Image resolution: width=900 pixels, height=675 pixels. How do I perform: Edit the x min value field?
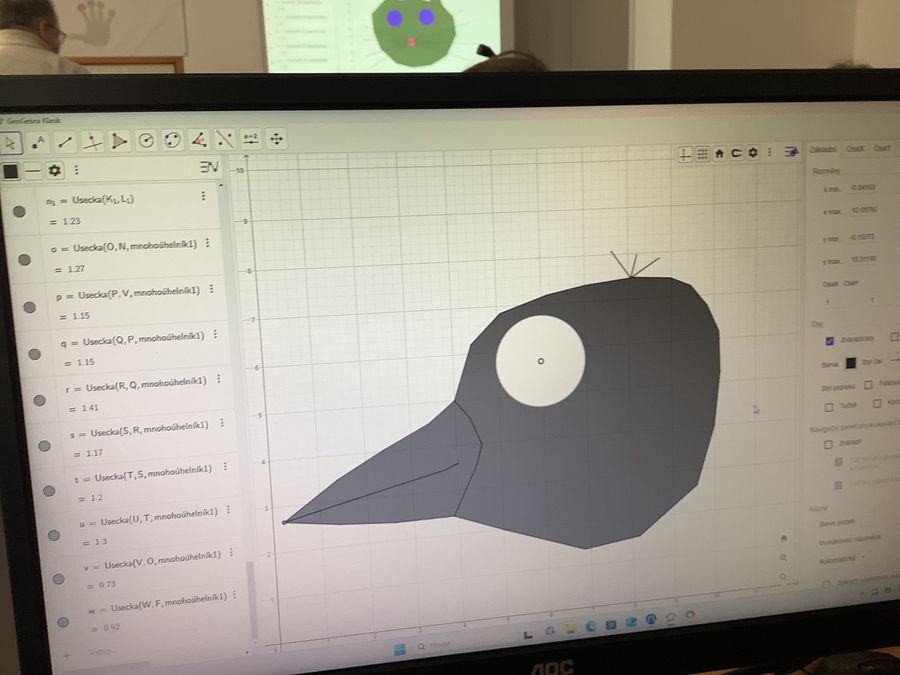coord(863,187)
